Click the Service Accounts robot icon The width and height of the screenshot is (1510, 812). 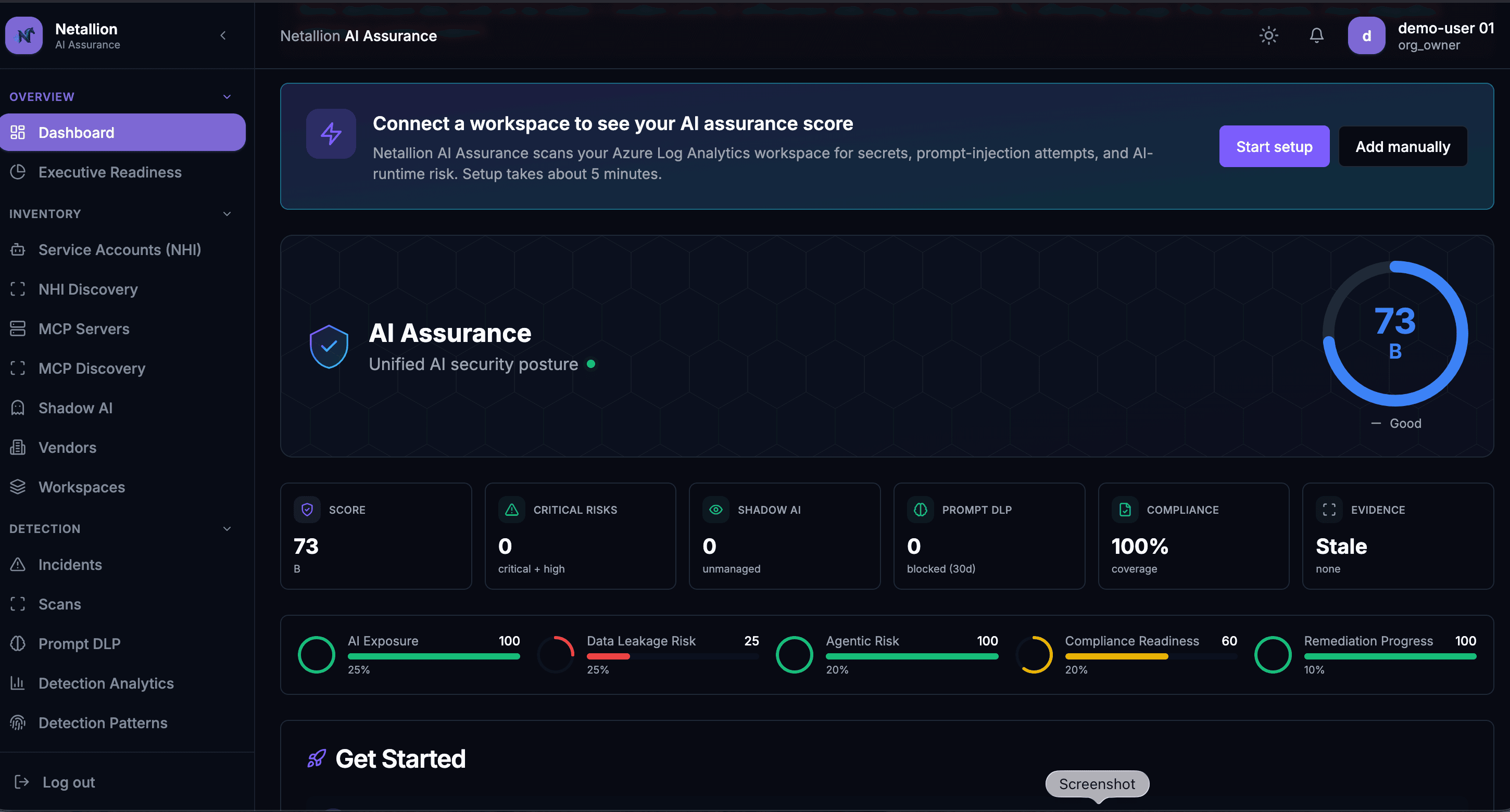click(18, 249)
